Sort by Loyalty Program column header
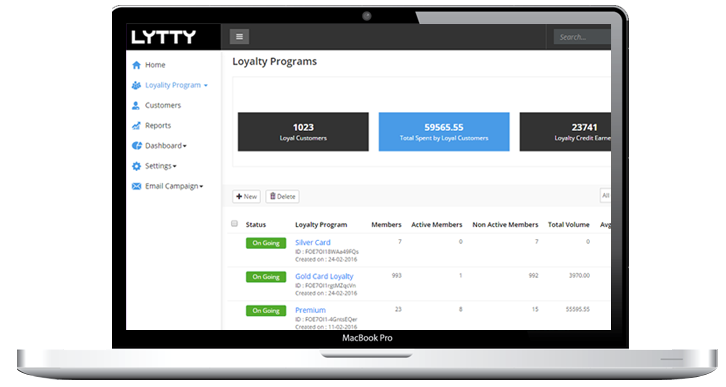726x387 pixels. click(321, 225)
